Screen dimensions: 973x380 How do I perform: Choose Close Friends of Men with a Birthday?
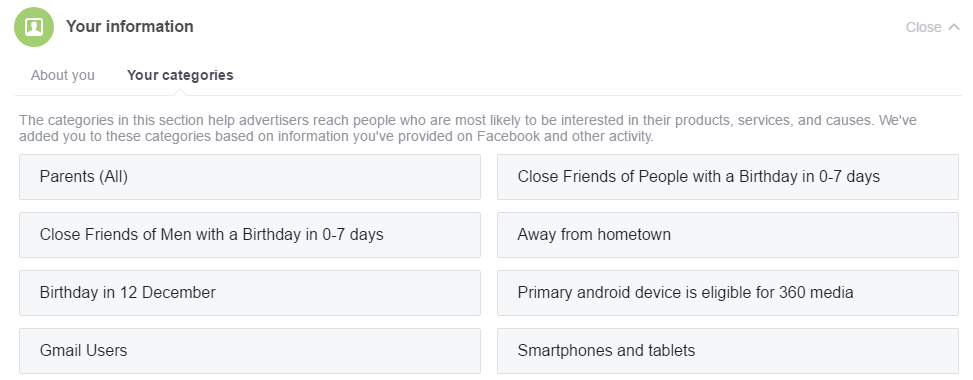(249, 235)
